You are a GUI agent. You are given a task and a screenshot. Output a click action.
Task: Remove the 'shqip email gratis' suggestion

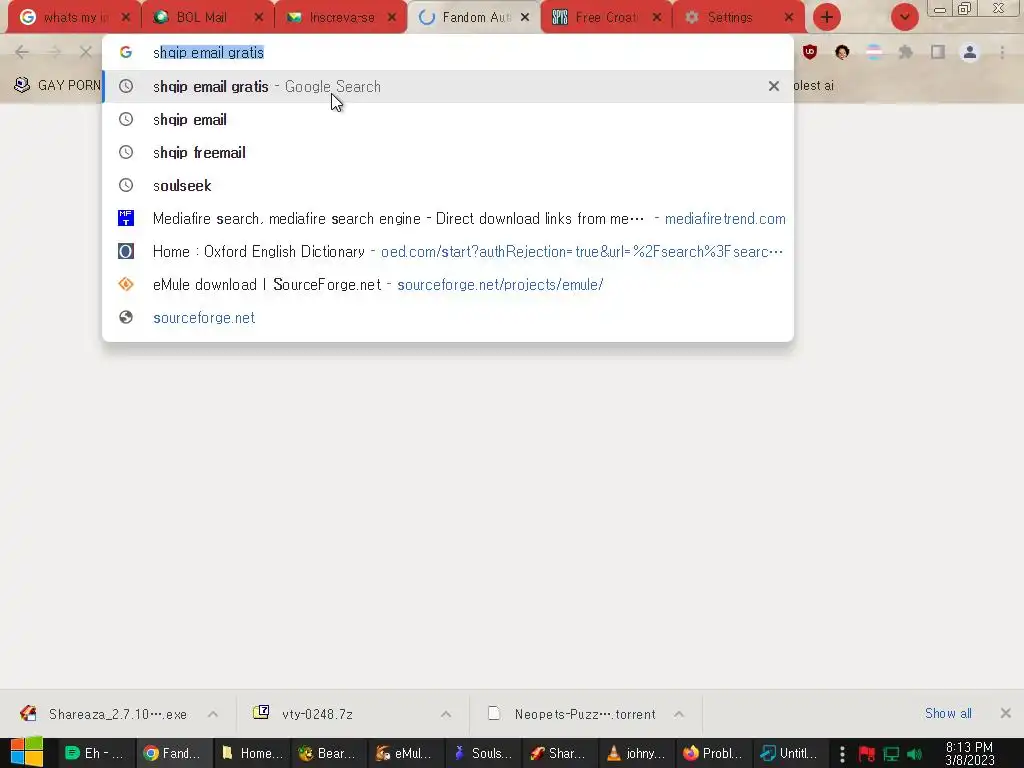[x=774, y=86]
